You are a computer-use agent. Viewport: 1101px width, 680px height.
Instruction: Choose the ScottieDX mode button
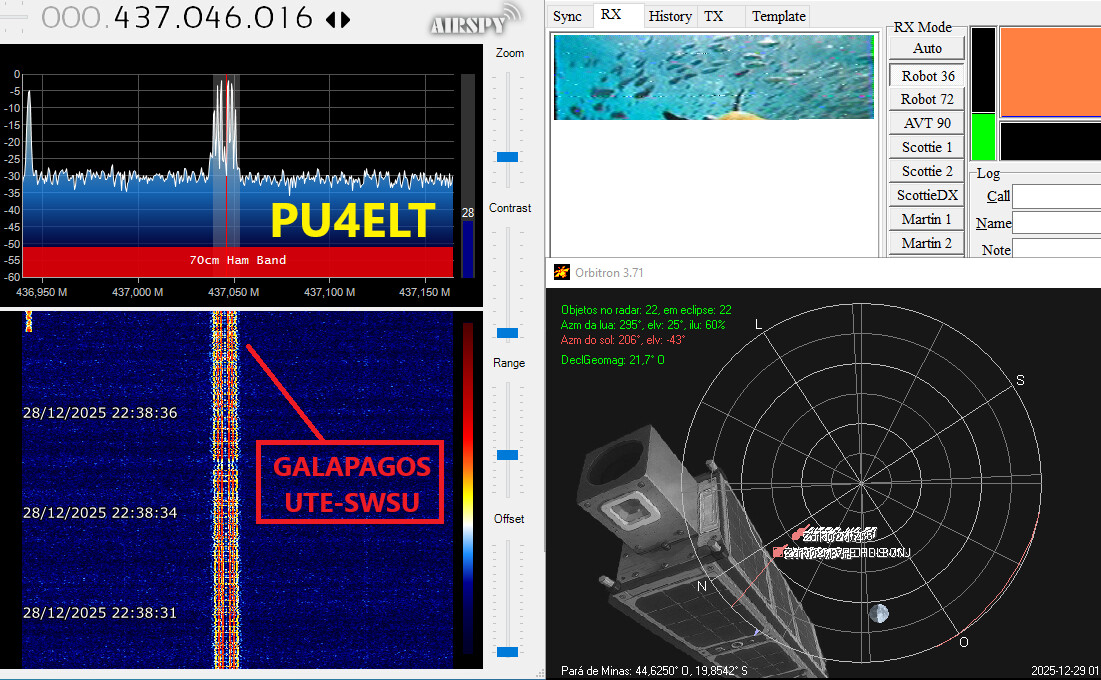point(927,195)
